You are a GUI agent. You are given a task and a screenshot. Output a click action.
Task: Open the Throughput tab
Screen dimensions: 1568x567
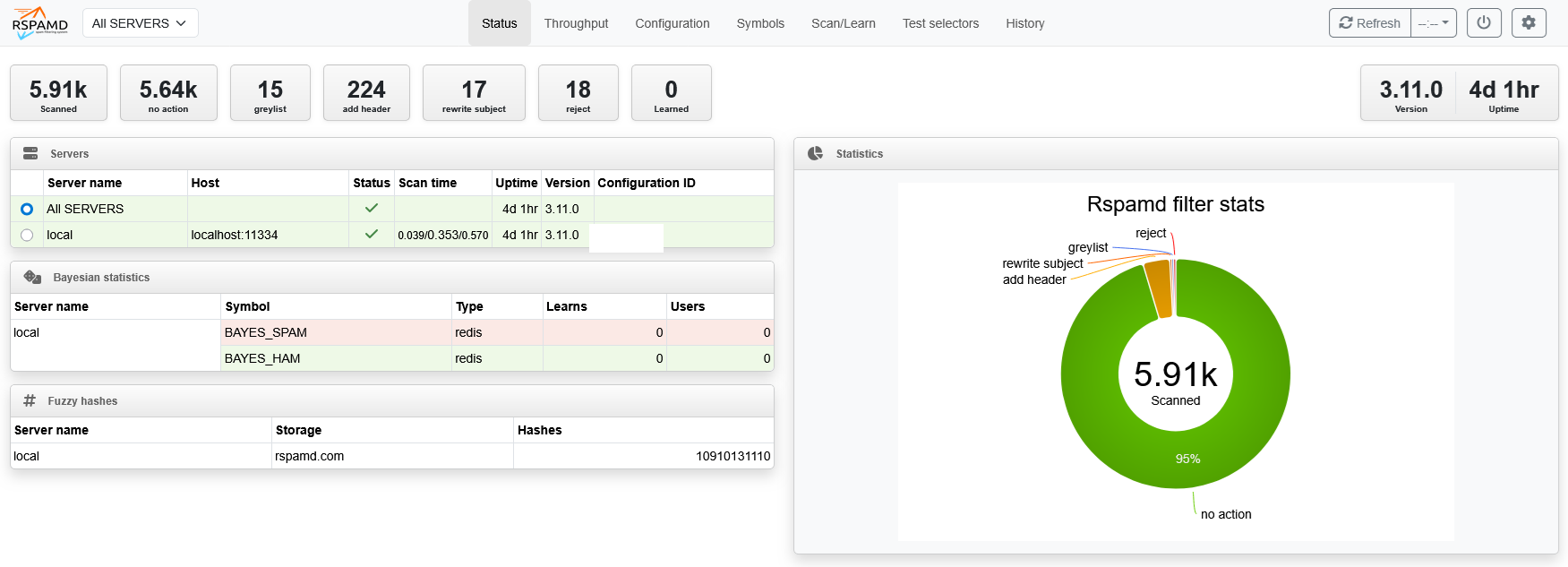click(x=576, y=23)
